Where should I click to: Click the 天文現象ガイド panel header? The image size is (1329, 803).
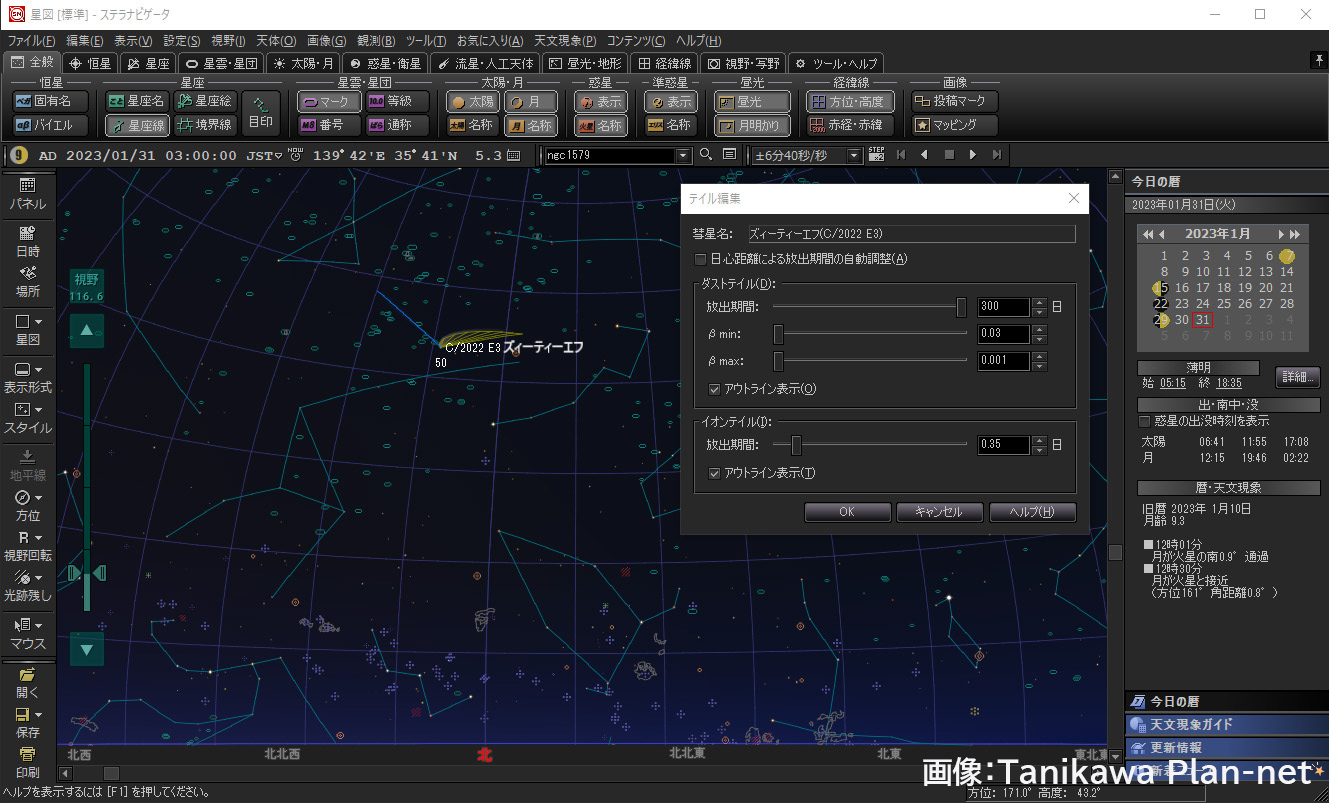click(x=1225, y=724)
